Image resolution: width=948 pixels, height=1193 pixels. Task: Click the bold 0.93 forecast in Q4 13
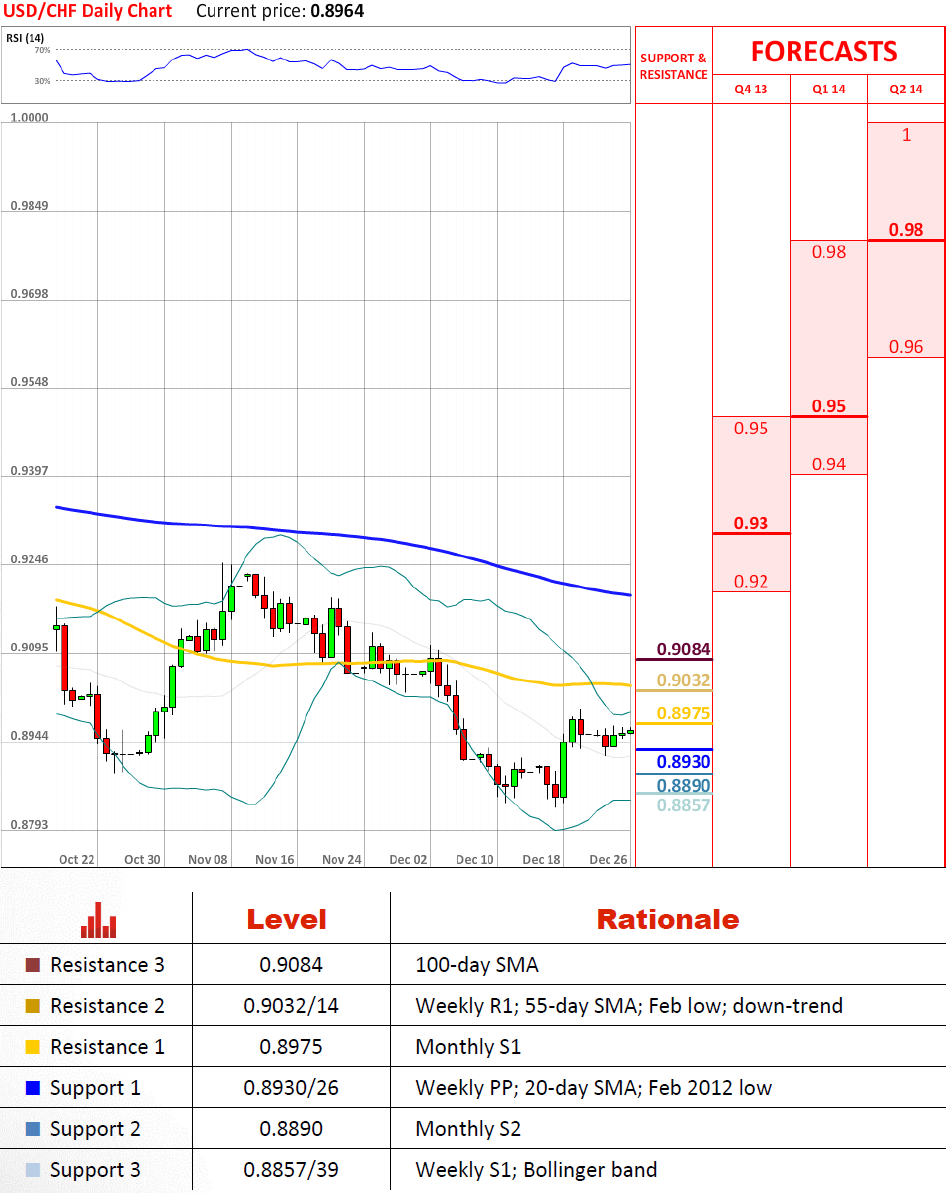click(750, 523)
